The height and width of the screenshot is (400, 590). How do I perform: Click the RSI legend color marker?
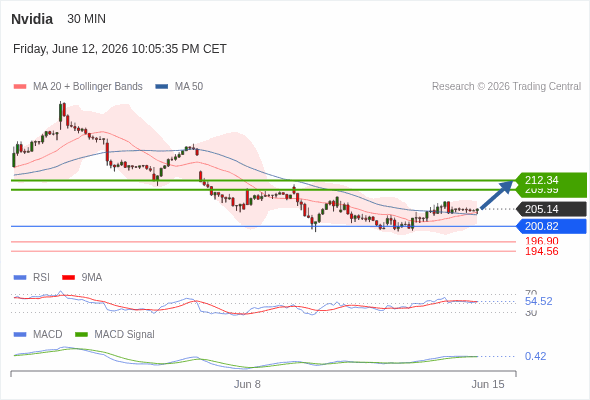pos(20,278)
